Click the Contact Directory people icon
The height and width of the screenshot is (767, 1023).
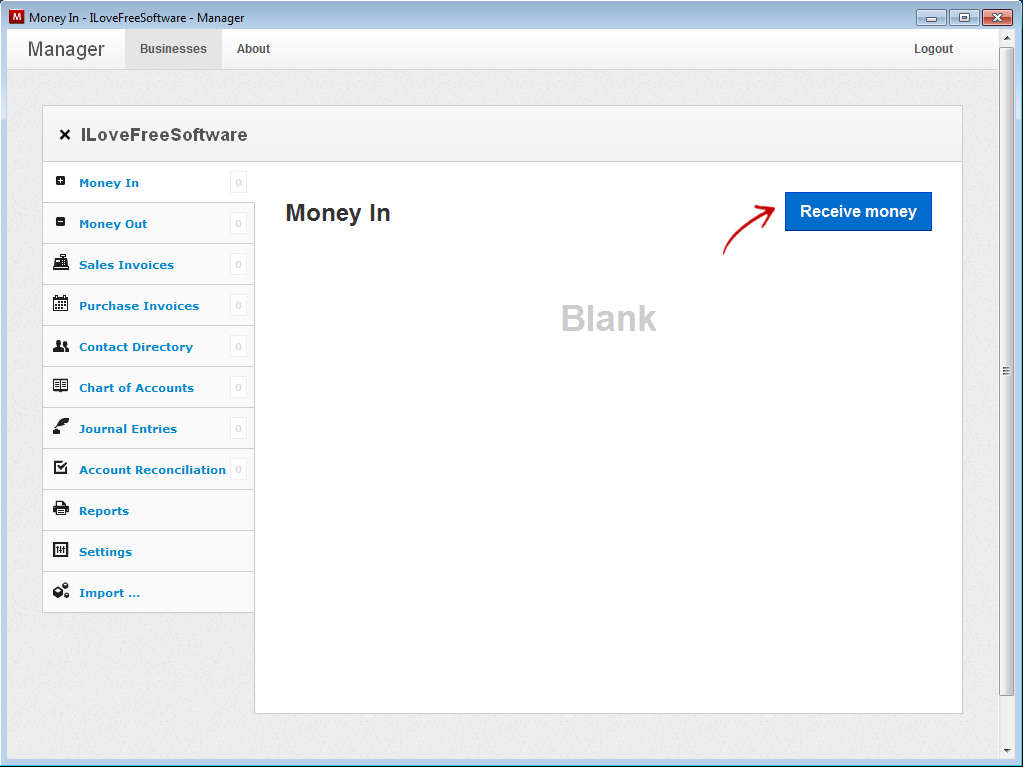61,346
